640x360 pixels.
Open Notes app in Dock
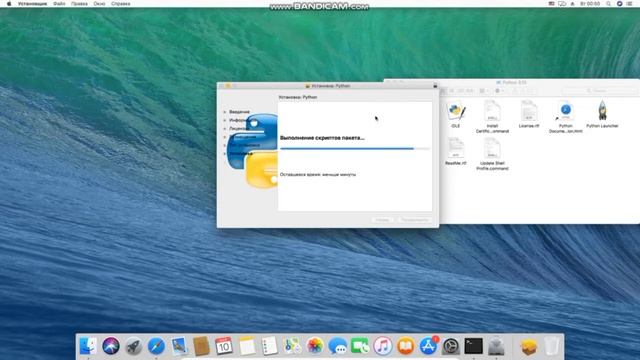tap(247, 346)
